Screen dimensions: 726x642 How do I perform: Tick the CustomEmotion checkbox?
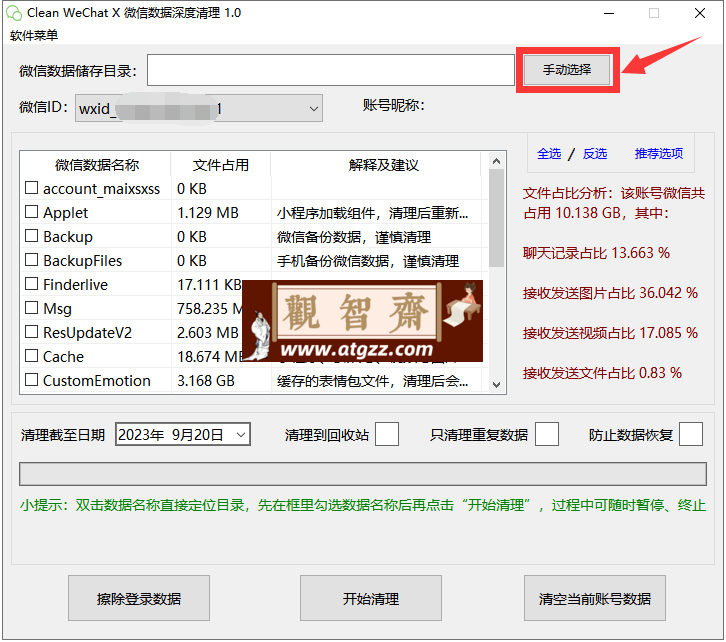coord(31,380)
